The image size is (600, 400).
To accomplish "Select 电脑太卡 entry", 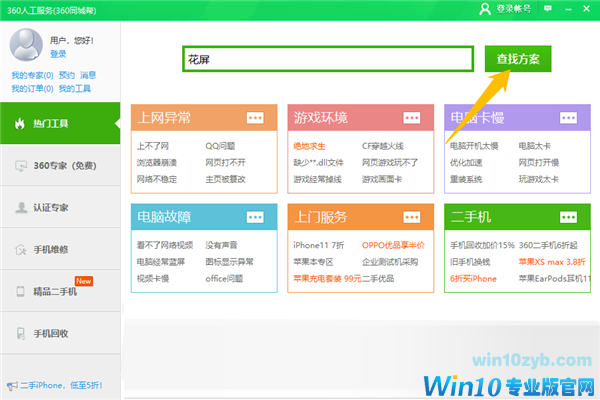I will [x=535, y=146].
